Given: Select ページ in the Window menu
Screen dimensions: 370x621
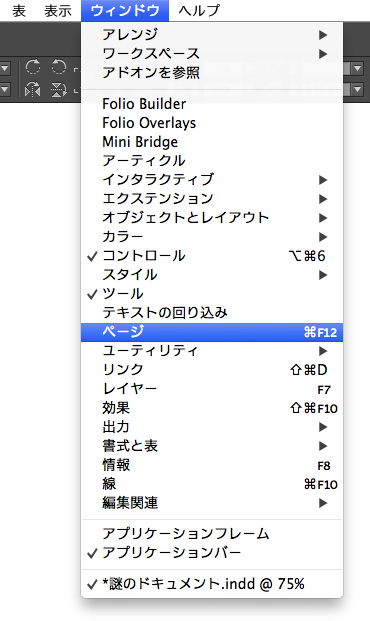Looking at the screenshot, I should [212, 332].
